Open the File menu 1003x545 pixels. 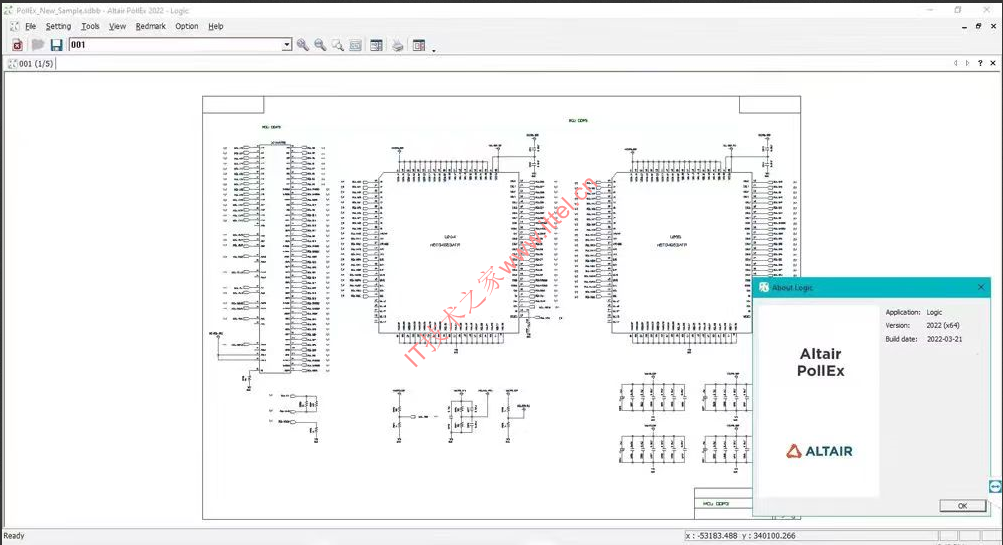tap(30, 26)
